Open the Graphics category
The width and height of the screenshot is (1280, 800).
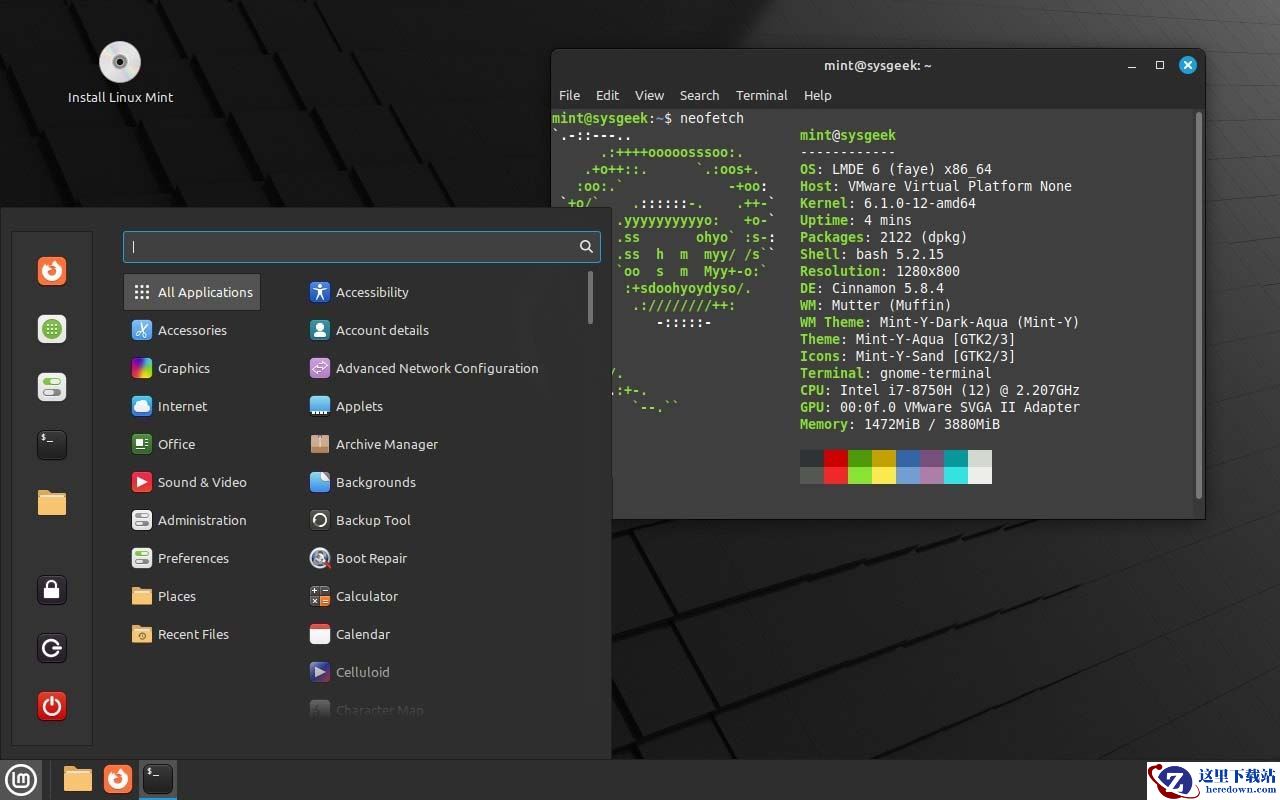[x=192, y=368]
